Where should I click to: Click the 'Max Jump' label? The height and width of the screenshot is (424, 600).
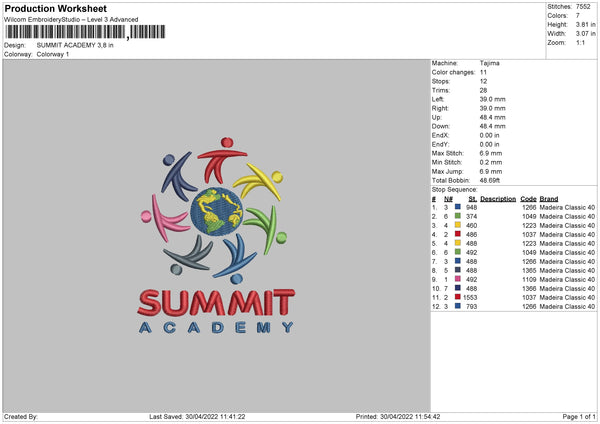tap(447, 171)
